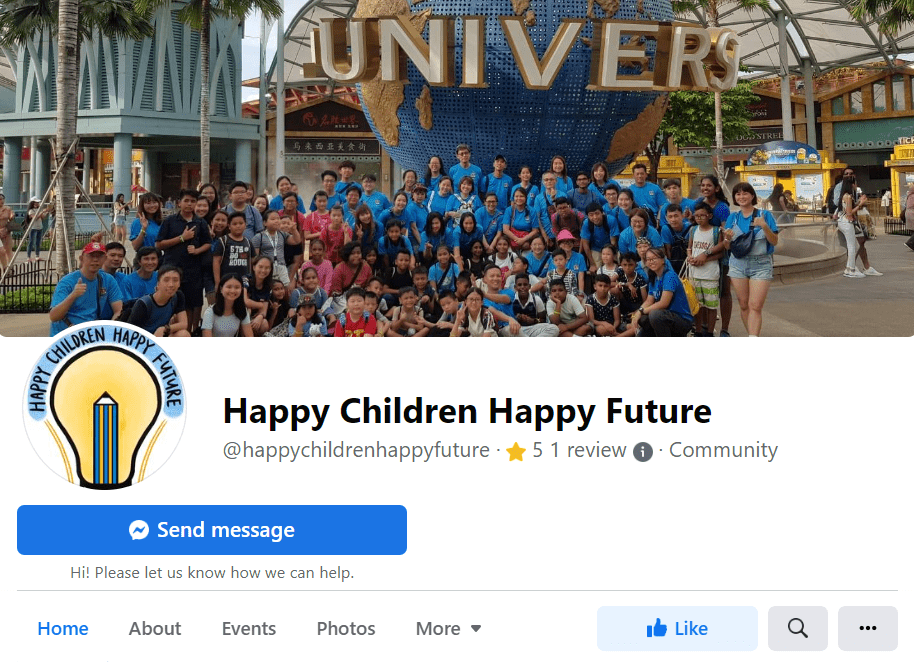Like the Happy Children Happy Future page
The image size is (914, 662).
677,628
